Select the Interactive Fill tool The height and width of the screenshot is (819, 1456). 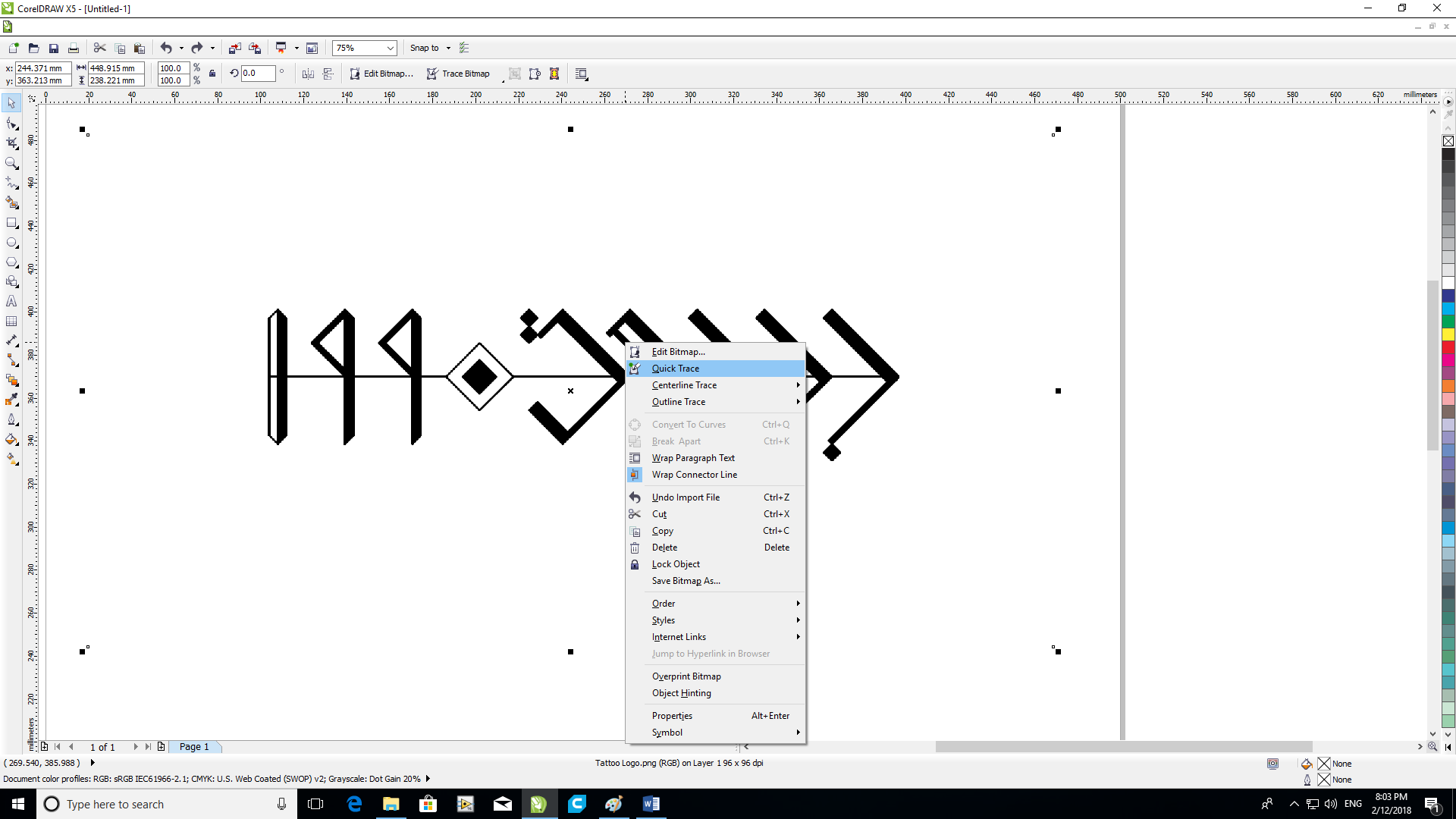pyautogui.click(x=11, y=459)
